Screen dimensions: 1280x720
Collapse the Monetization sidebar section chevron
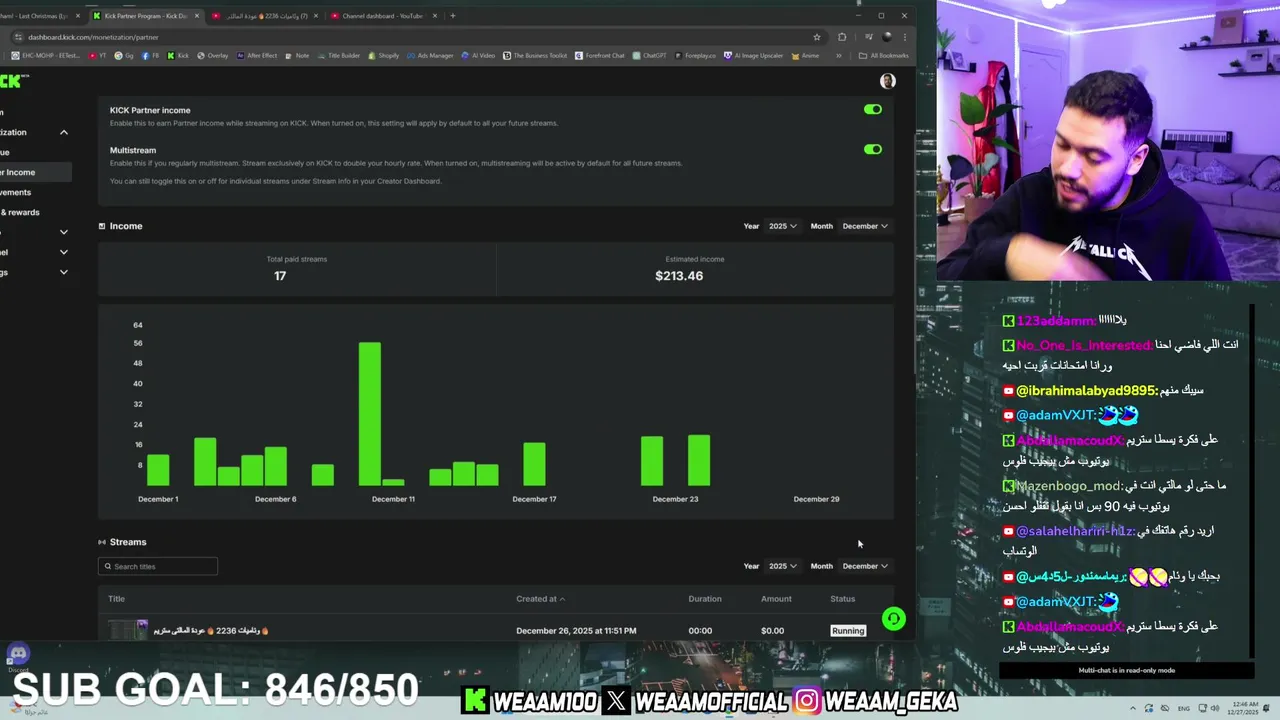63,132
